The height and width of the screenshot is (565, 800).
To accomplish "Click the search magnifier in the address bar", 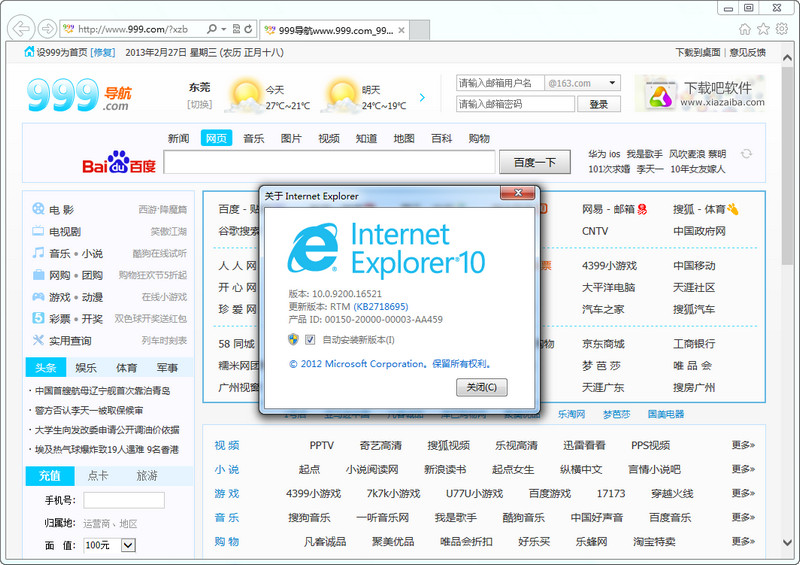I will (x=212, y=29).
